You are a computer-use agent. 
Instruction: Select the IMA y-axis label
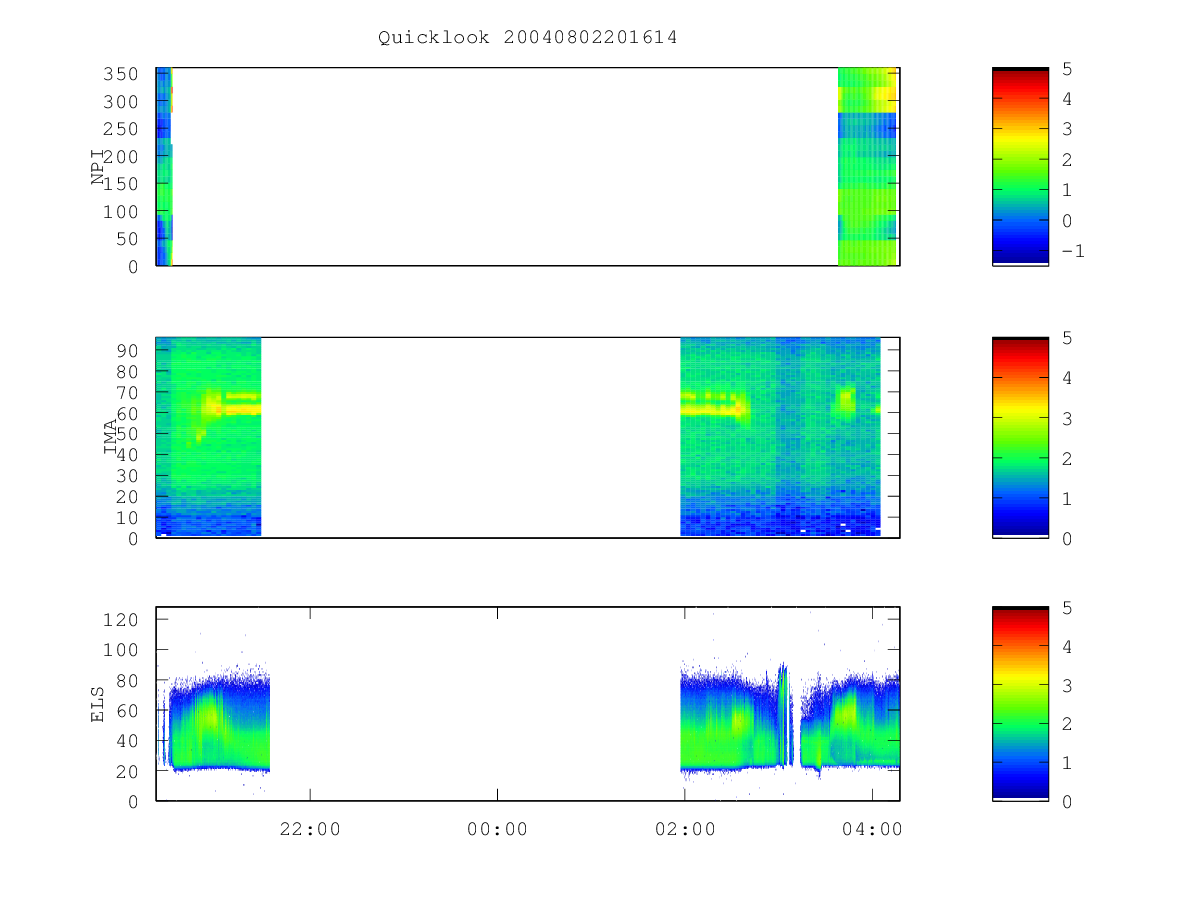pyautogui.click(x=110, y=438)
